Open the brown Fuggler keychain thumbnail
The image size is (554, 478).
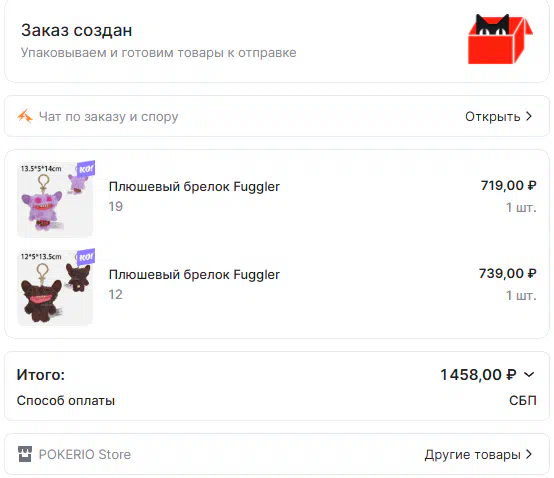point(55,288)
